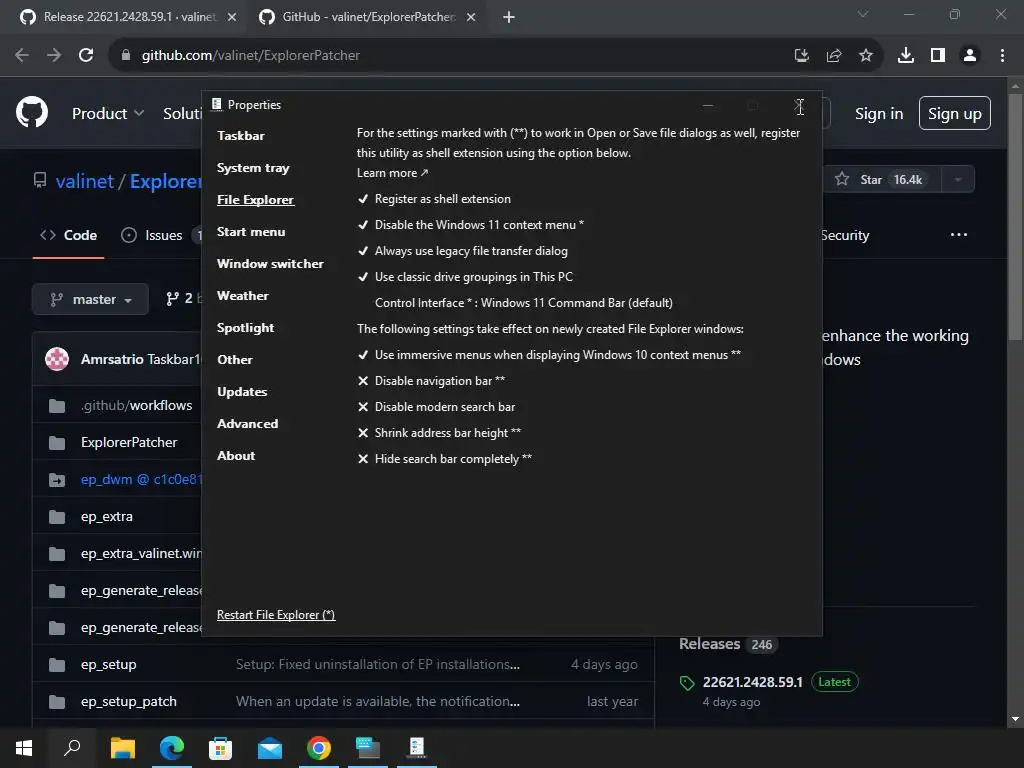
Task: Open Mail app from the taskbar
Action: [x=270, y=748]
